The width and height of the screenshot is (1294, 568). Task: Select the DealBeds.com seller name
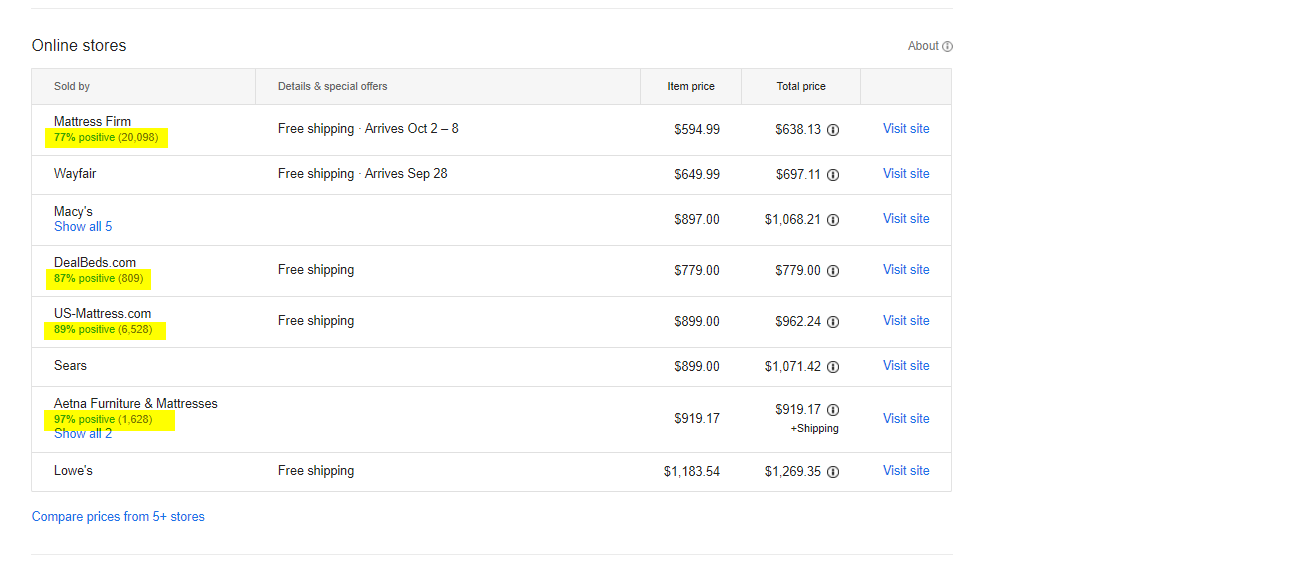pyautogui.click(x=95, y=262)
